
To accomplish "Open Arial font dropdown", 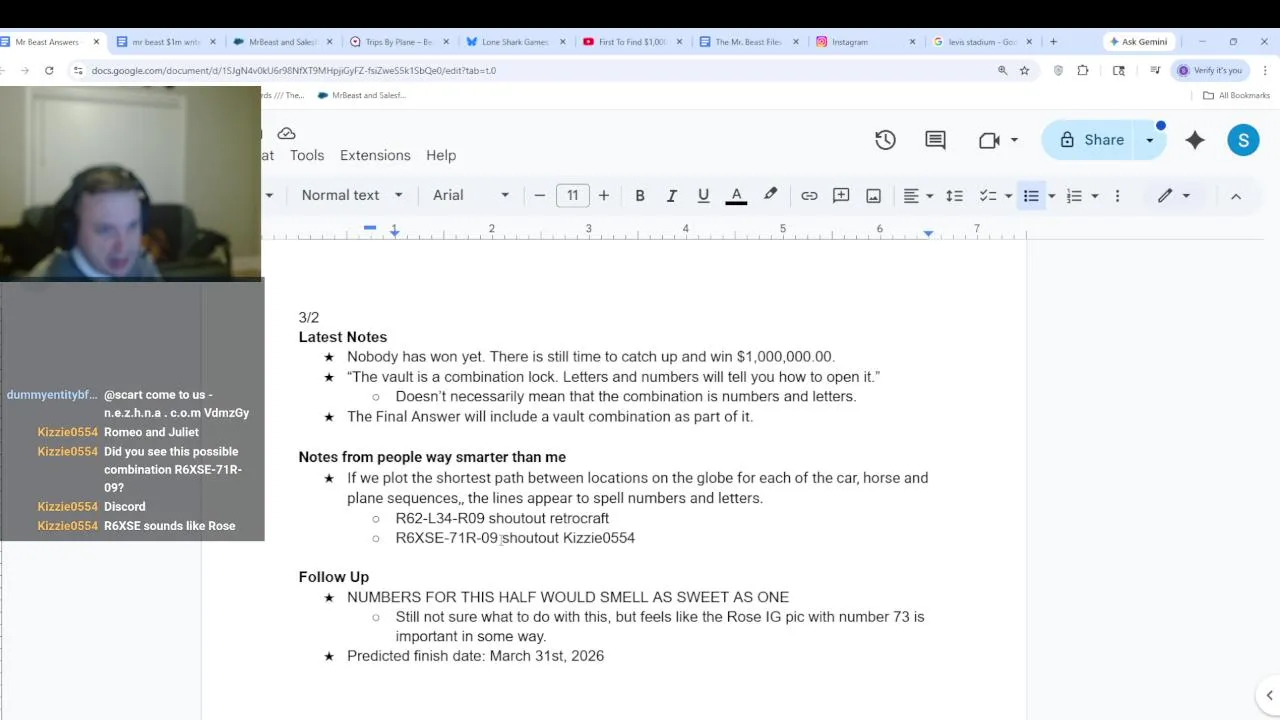I will click(x=471, y=195).
